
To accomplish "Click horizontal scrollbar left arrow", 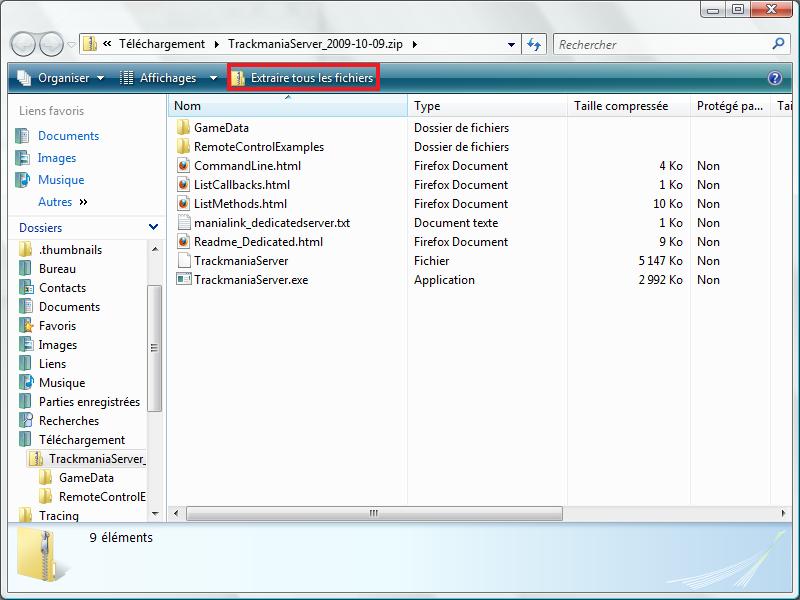I will [x=176, y=513].
